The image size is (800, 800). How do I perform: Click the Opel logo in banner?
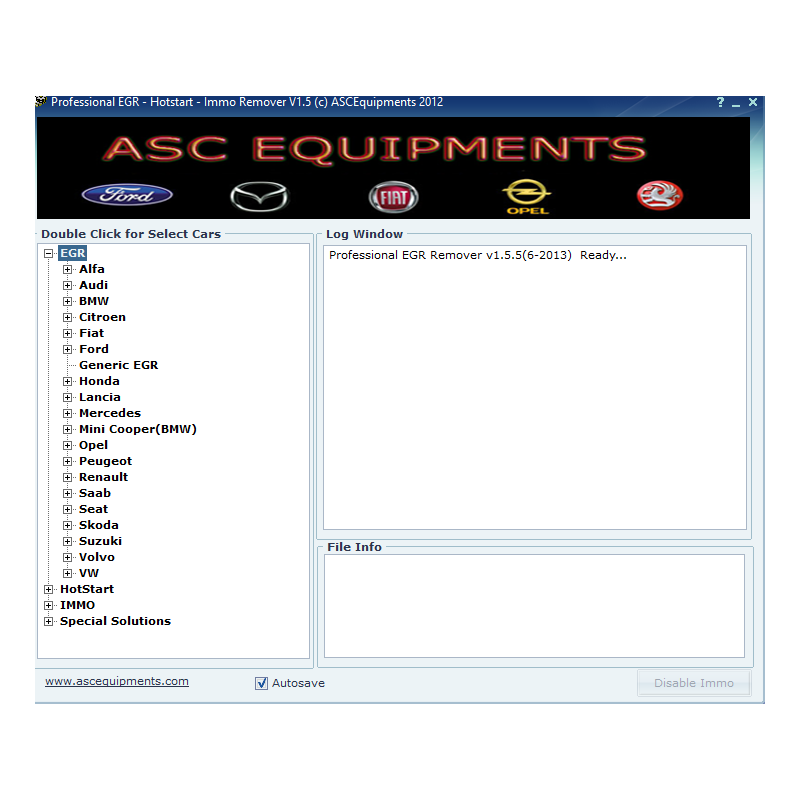click(x=527, y=196)
